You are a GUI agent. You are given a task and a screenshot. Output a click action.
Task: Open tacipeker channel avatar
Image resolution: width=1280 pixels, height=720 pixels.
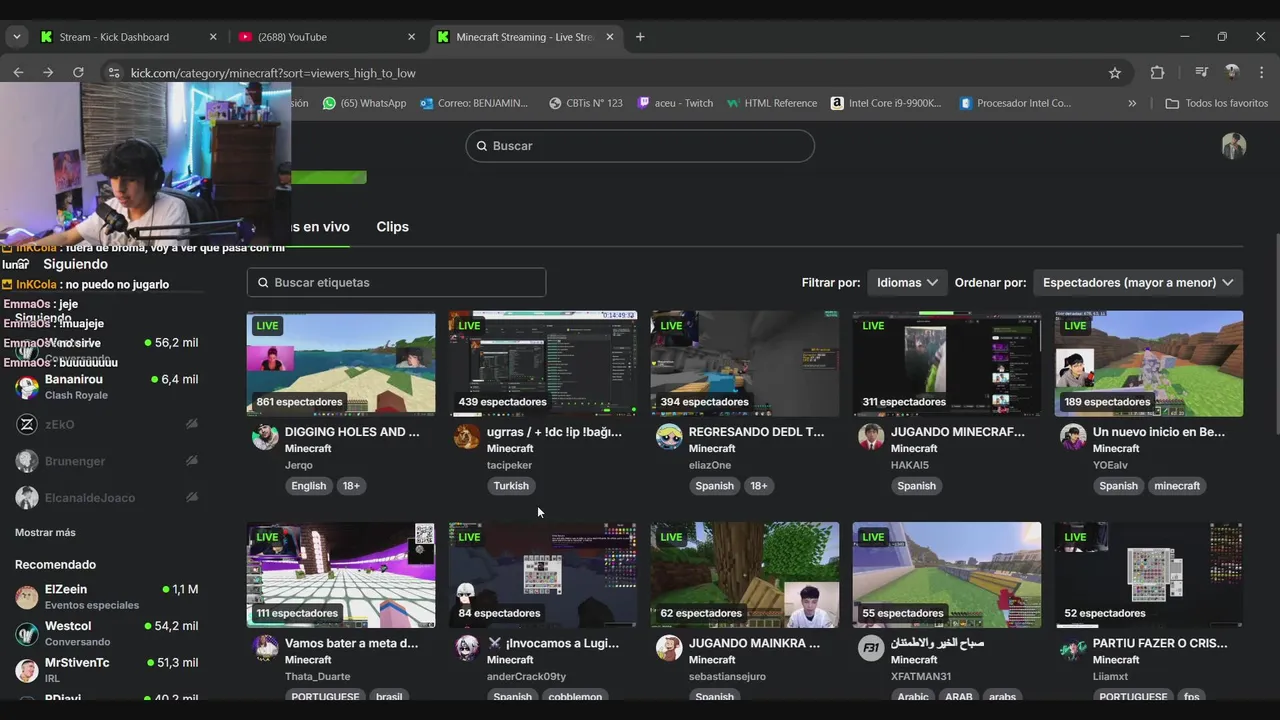(467, 437)
